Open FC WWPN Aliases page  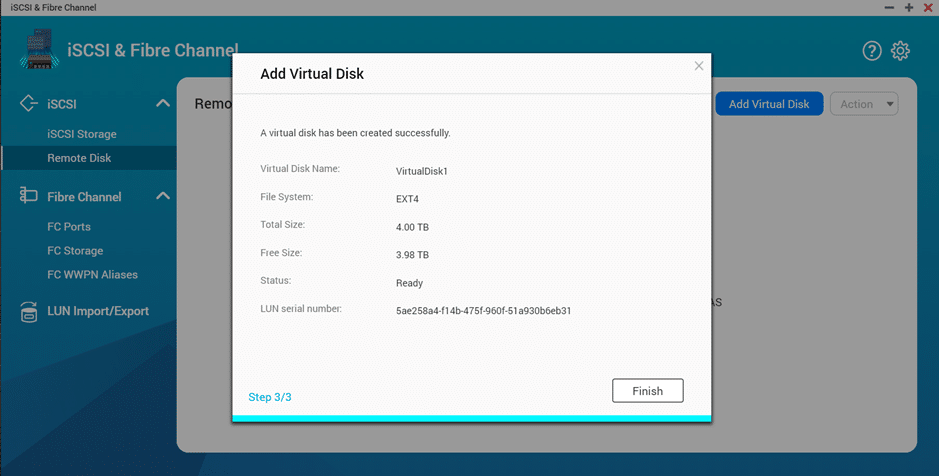pyautogui.click(x=92, y=275)
